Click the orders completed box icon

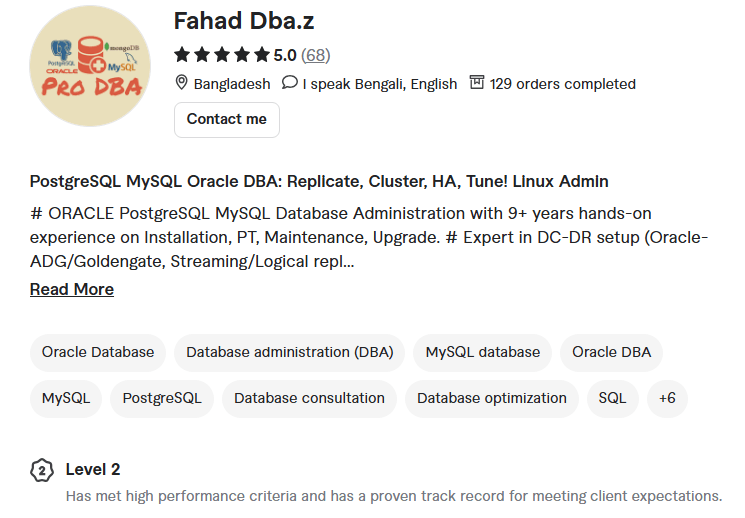point(477,82)
